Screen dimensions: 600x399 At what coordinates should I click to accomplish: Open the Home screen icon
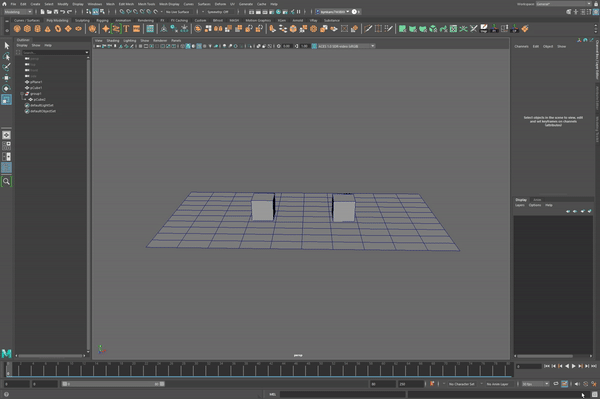pos(4,4)
